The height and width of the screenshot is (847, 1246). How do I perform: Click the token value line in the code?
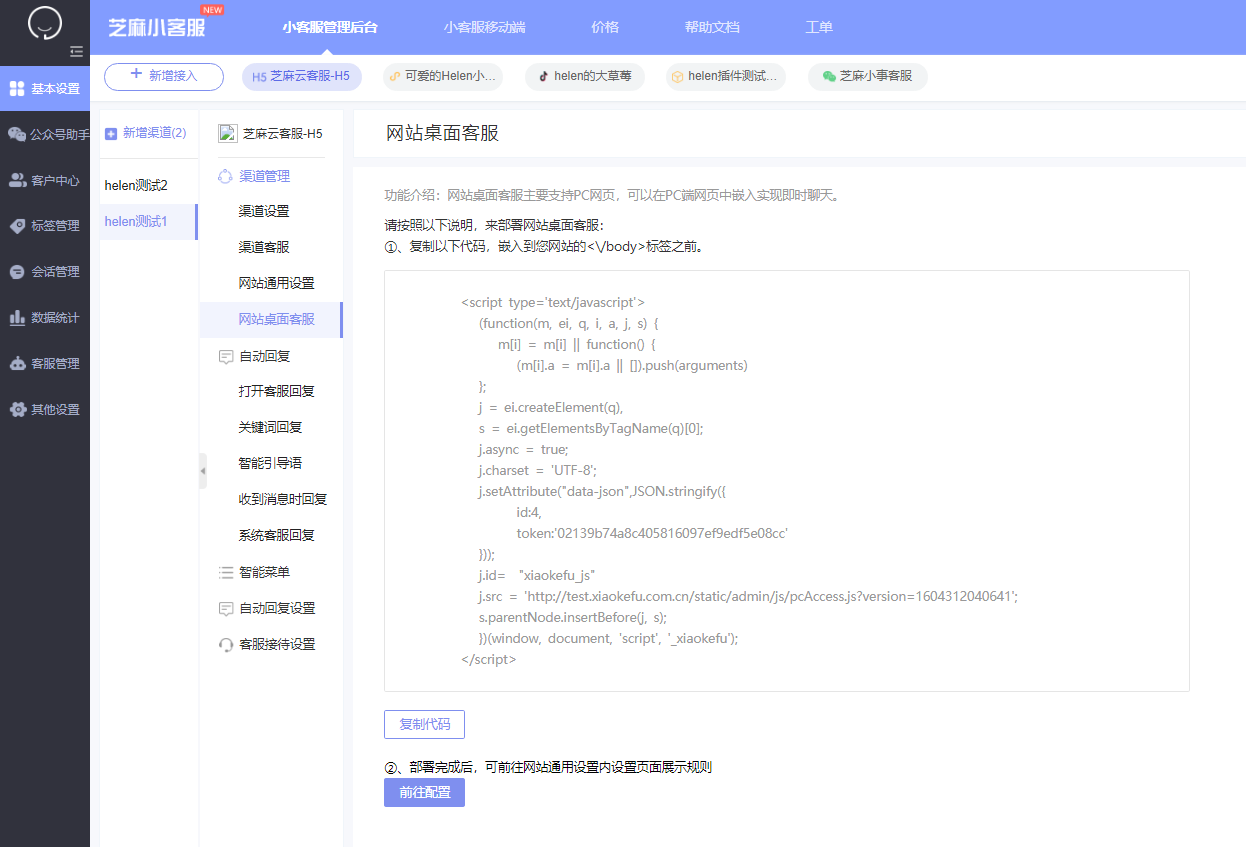pyautogui.click(x=652, y=533)
